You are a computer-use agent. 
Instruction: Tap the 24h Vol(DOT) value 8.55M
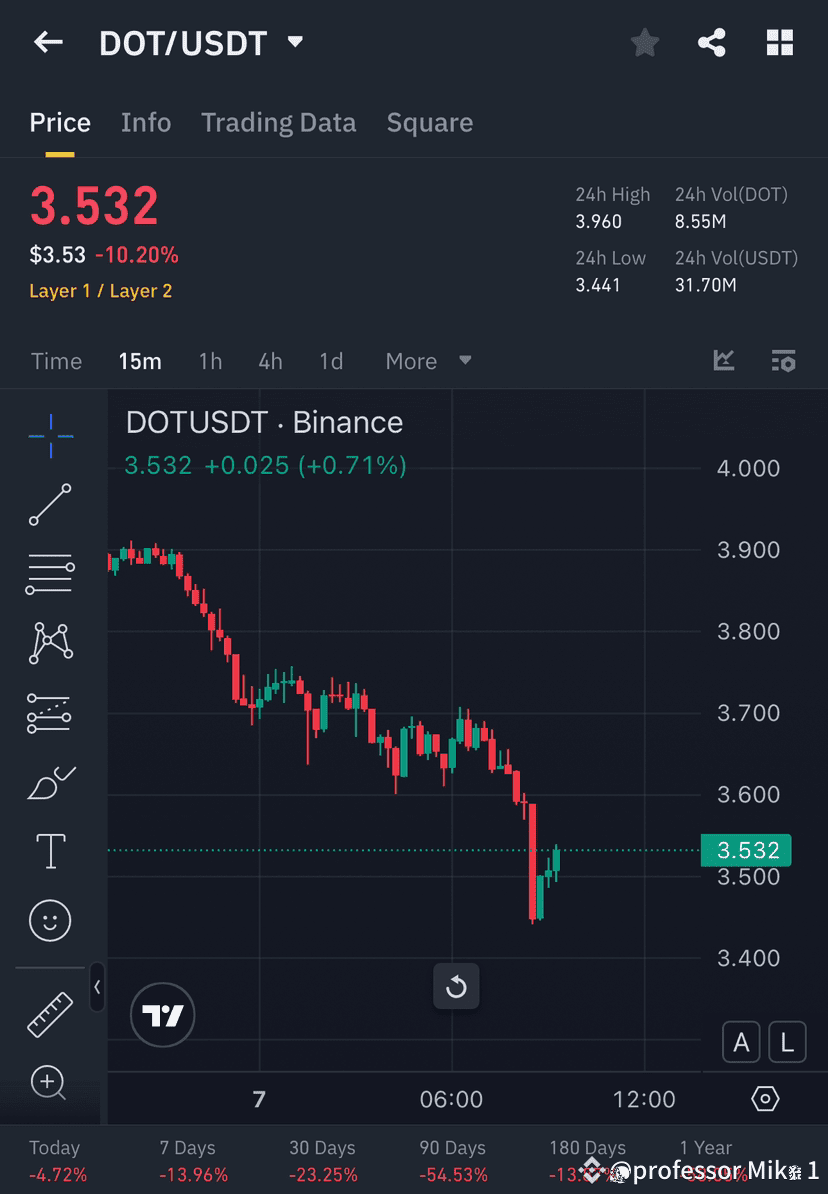pyautogui.click(x=701, y=222)
